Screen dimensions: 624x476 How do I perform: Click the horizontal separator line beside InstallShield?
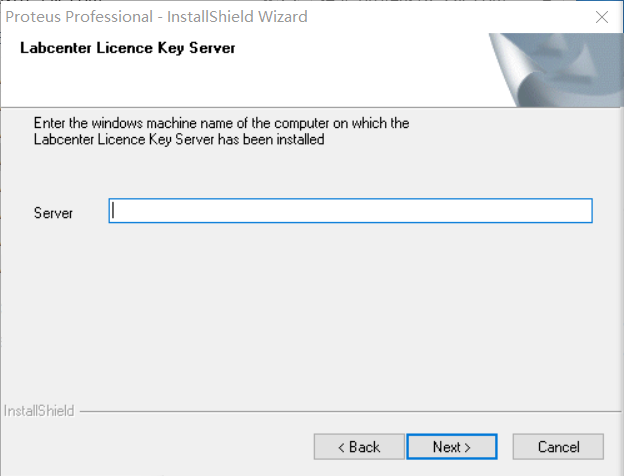click(x=340, y=411)
